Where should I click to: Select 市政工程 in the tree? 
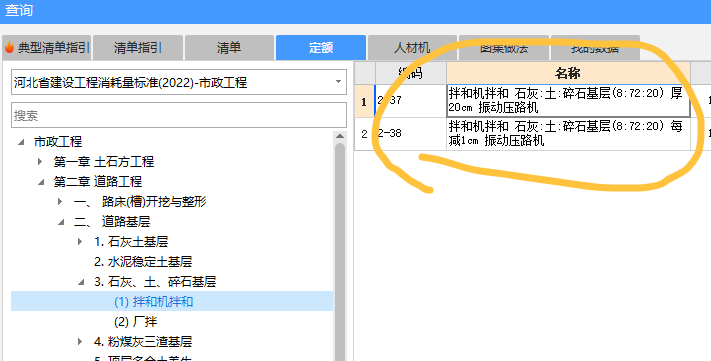coord(58,141)
